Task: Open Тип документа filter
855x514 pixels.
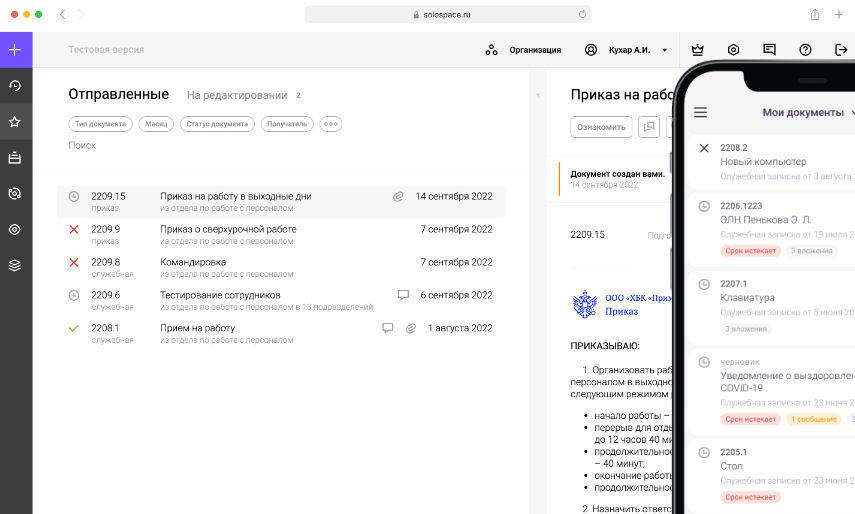Action: coord(100,124)
